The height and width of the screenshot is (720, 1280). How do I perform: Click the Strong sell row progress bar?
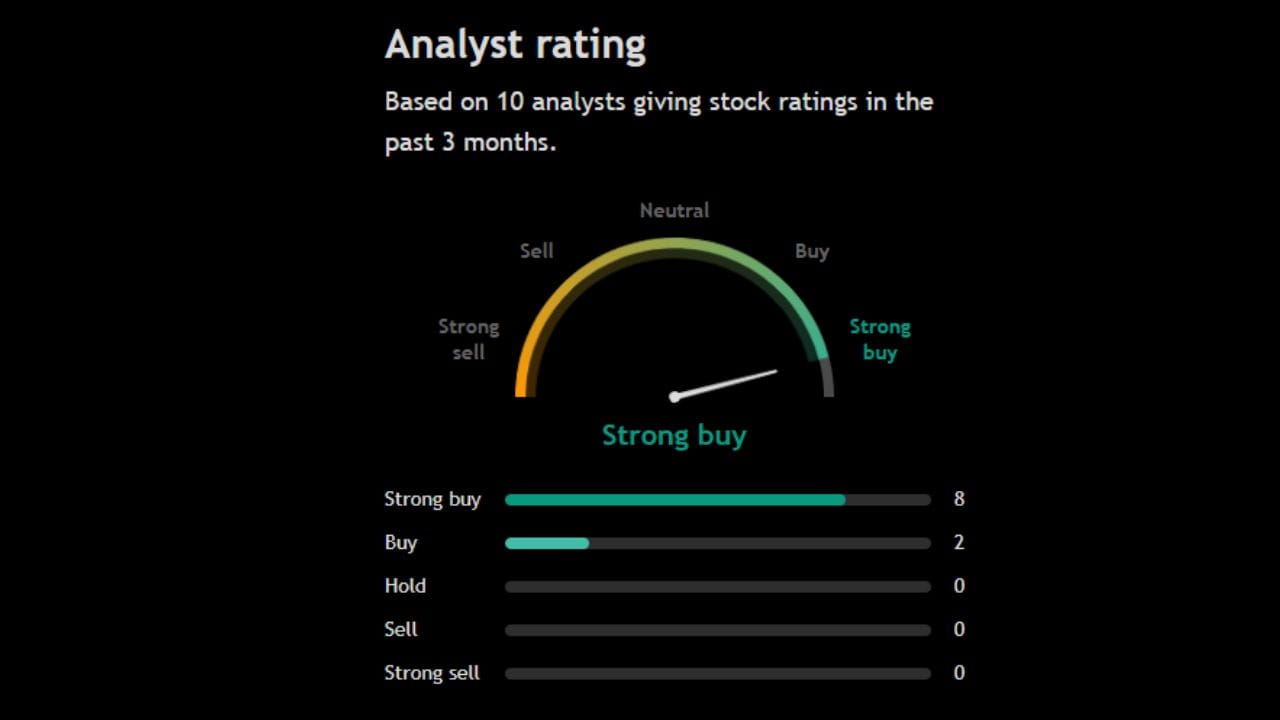pyautogui.click(x=717, y=674)
